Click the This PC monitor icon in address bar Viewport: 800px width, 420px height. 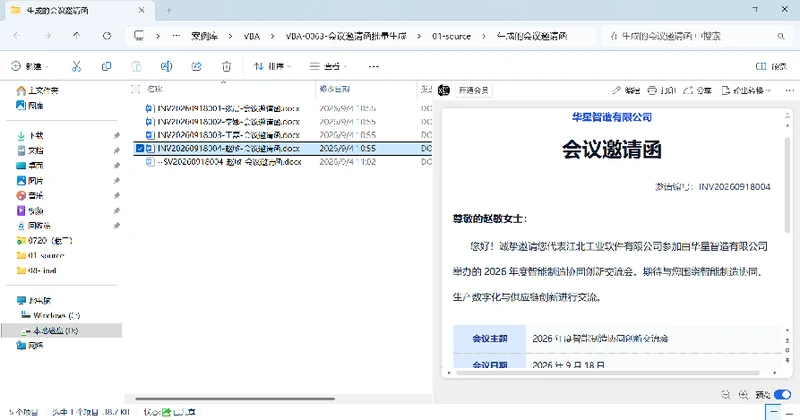pyautogui.click(x=139, y=36)
